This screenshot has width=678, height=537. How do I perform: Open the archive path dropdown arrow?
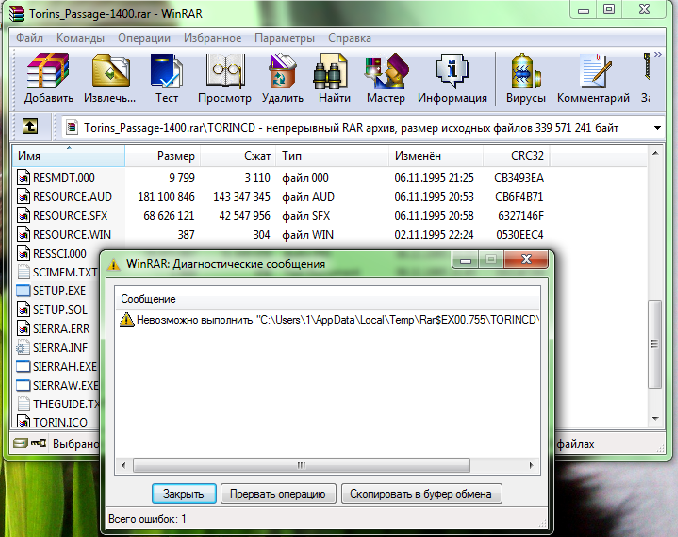[x=657, y=128]
